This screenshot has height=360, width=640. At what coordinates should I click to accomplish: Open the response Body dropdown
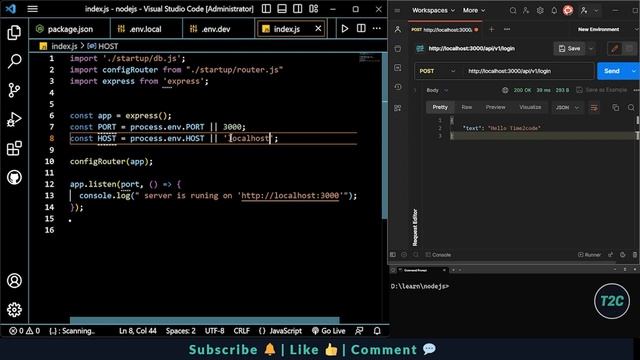[437, 90]
